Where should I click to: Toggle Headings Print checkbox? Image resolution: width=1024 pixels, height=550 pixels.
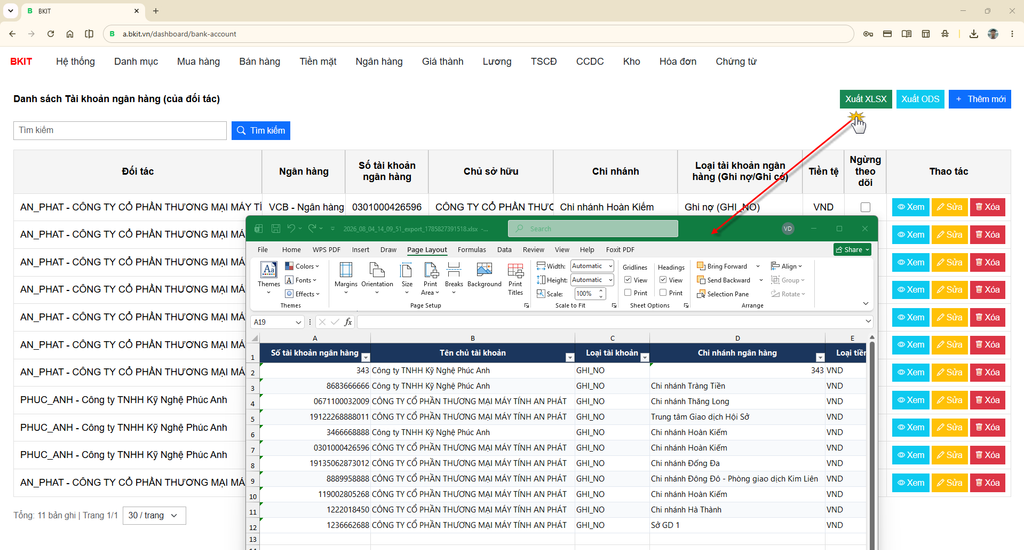(x=663, y=293)
